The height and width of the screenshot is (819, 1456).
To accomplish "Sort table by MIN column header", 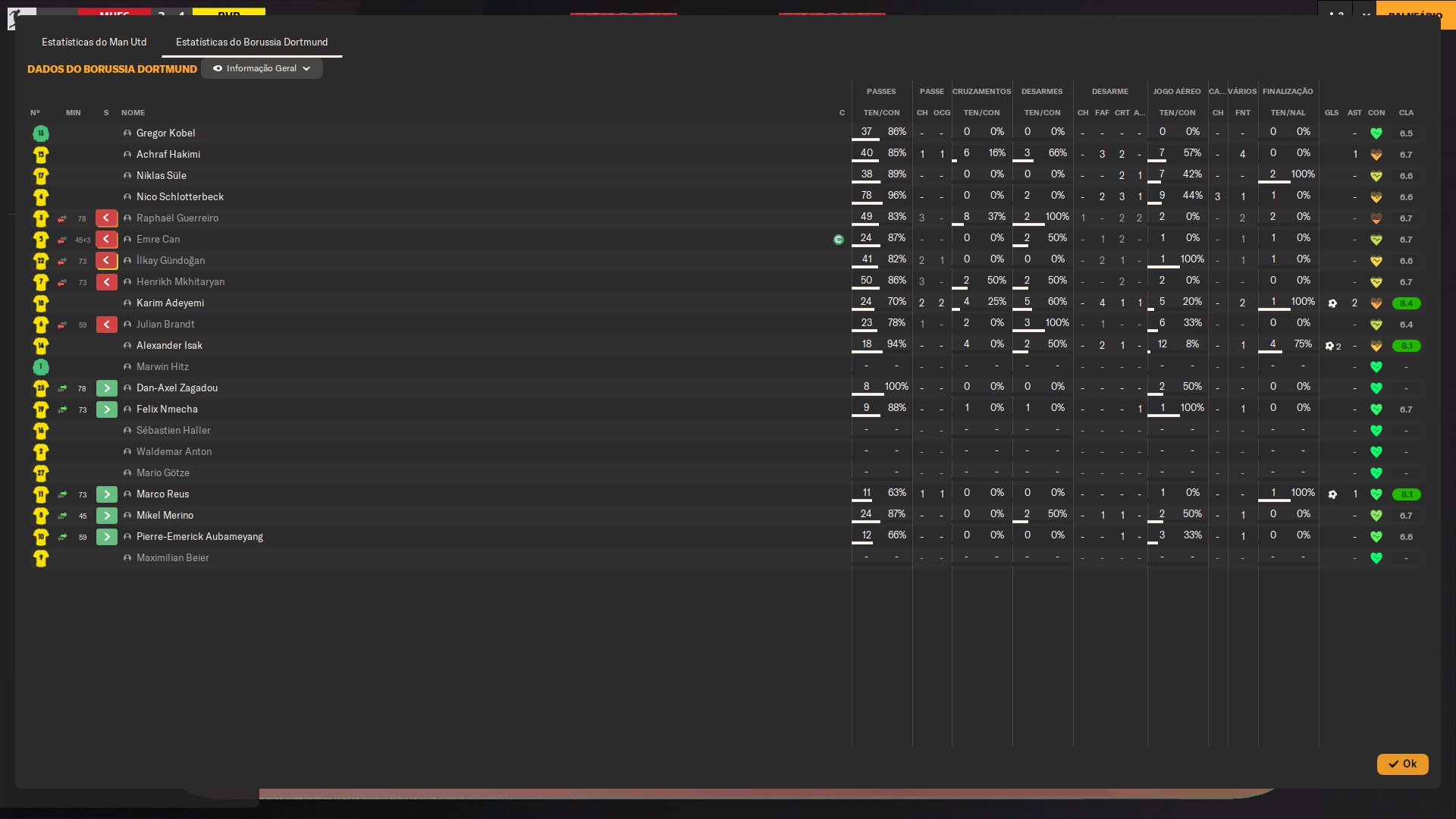I will [74, 112].
